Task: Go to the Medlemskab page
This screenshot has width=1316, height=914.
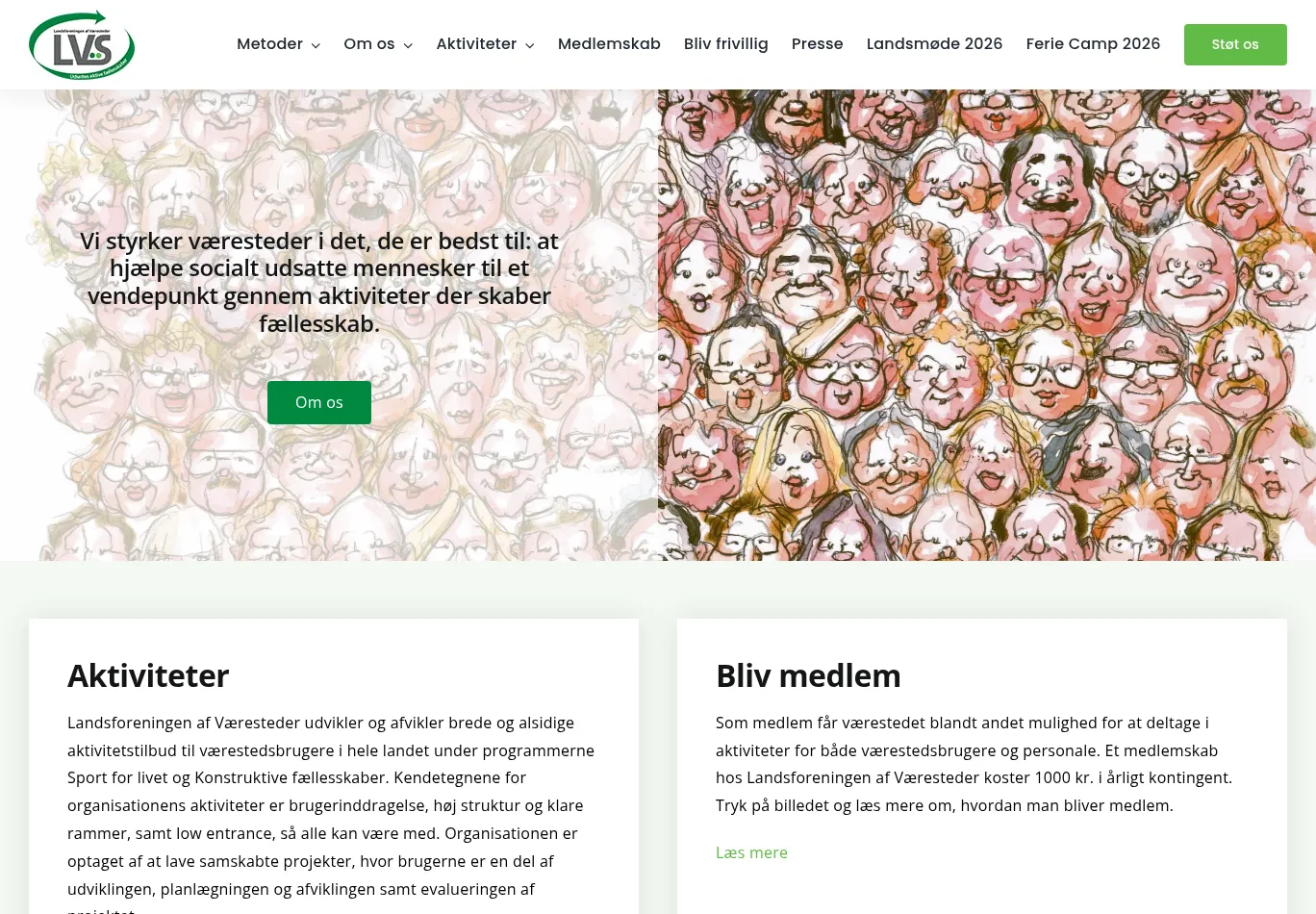Action: tap(609, 44)
